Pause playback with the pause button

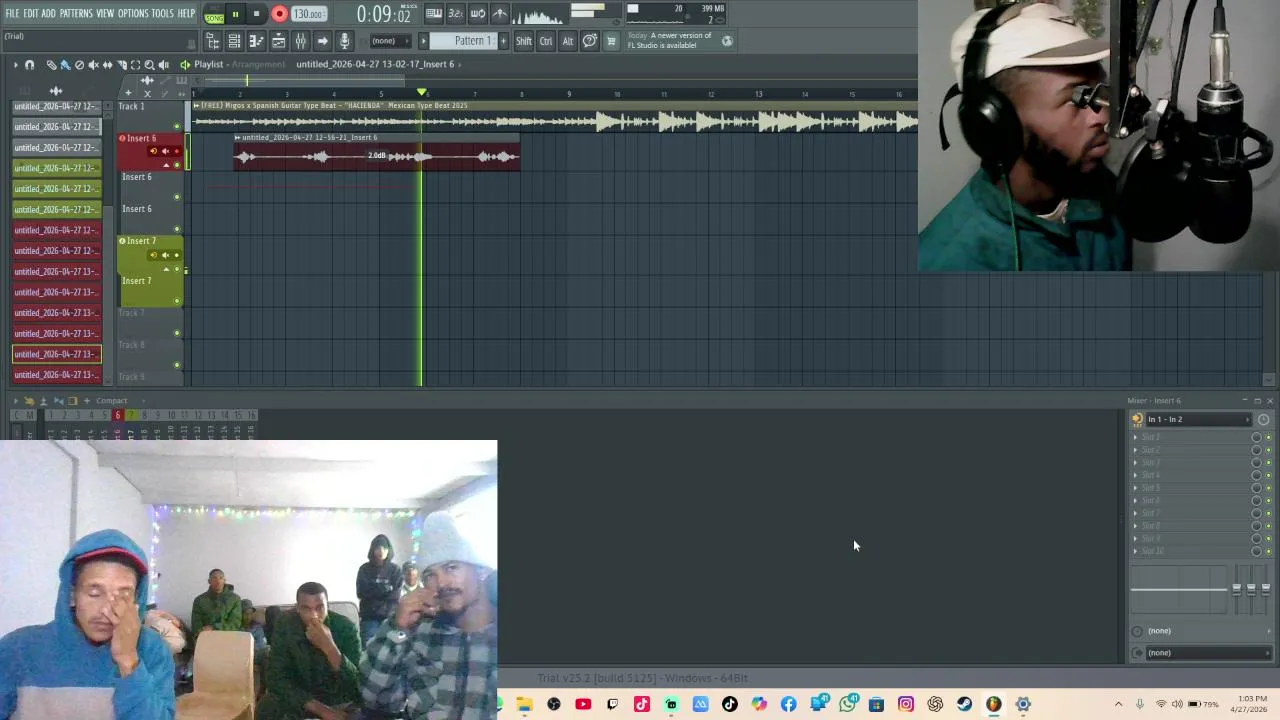235,14
